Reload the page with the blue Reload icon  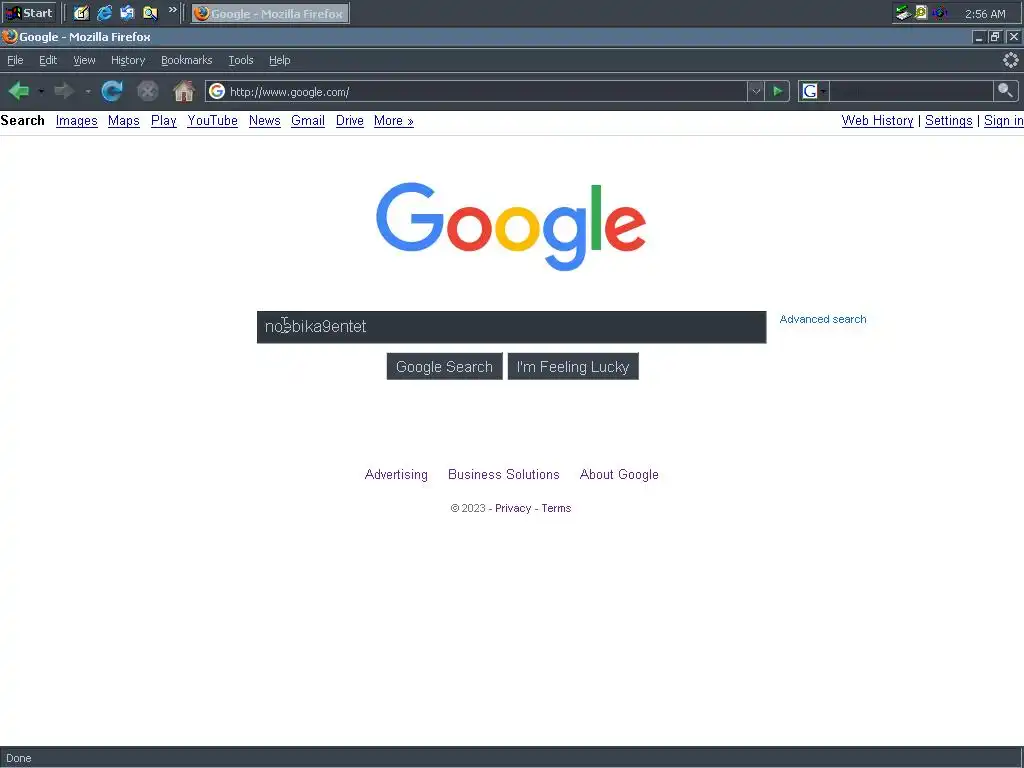112,91
